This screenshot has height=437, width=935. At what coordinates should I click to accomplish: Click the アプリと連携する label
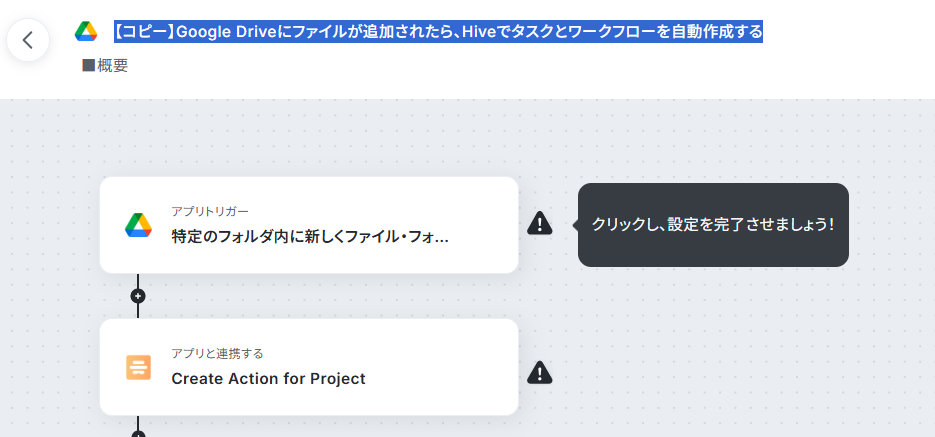tap(217, 354)
